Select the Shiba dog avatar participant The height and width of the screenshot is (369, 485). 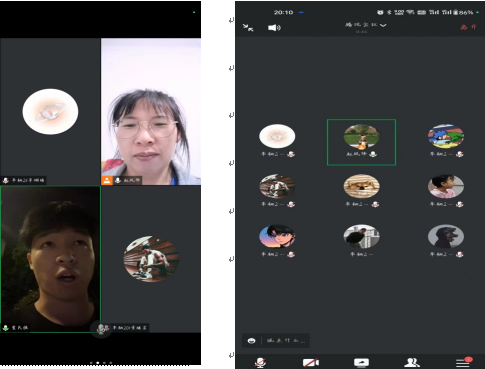click(361, 186)
